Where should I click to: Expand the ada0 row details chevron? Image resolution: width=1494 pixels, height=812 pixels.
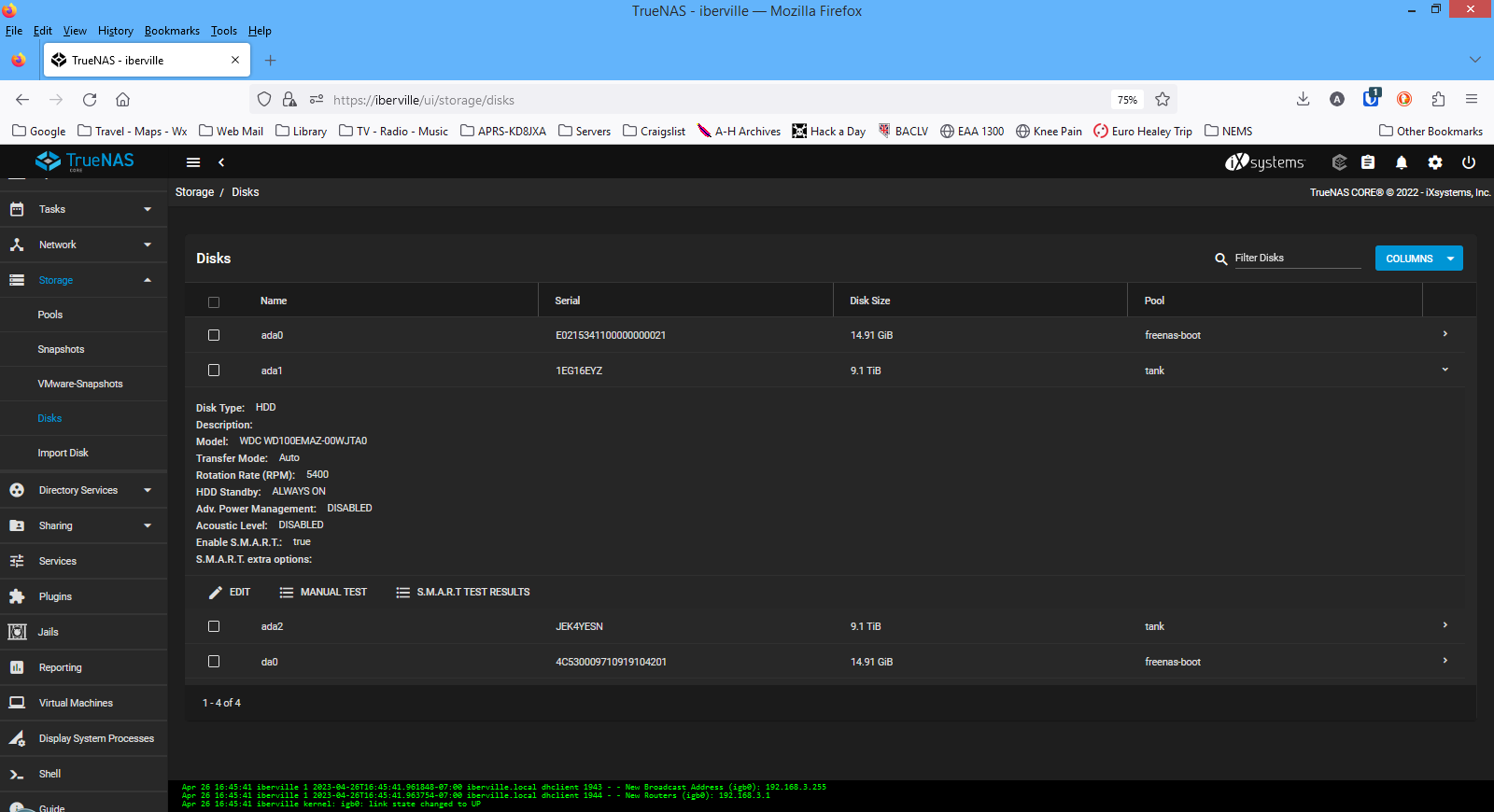pos(1445,334)
